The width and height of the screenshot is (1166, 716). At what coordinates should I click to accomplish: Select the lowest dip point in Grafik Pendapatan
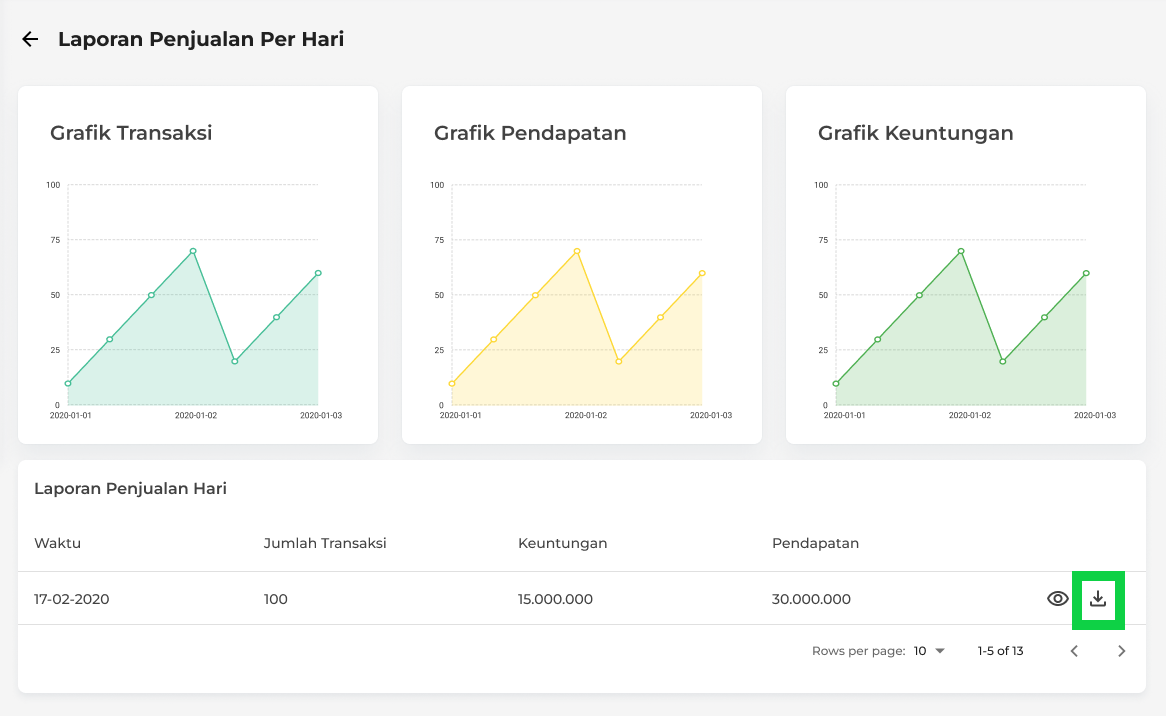619,361
